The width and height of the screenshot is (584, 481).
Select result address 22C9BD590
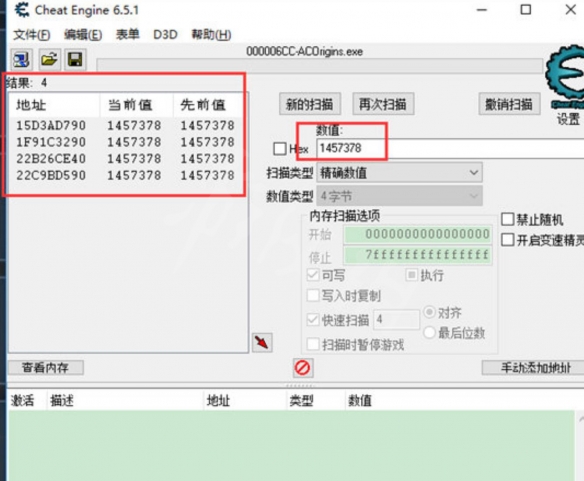51,175
